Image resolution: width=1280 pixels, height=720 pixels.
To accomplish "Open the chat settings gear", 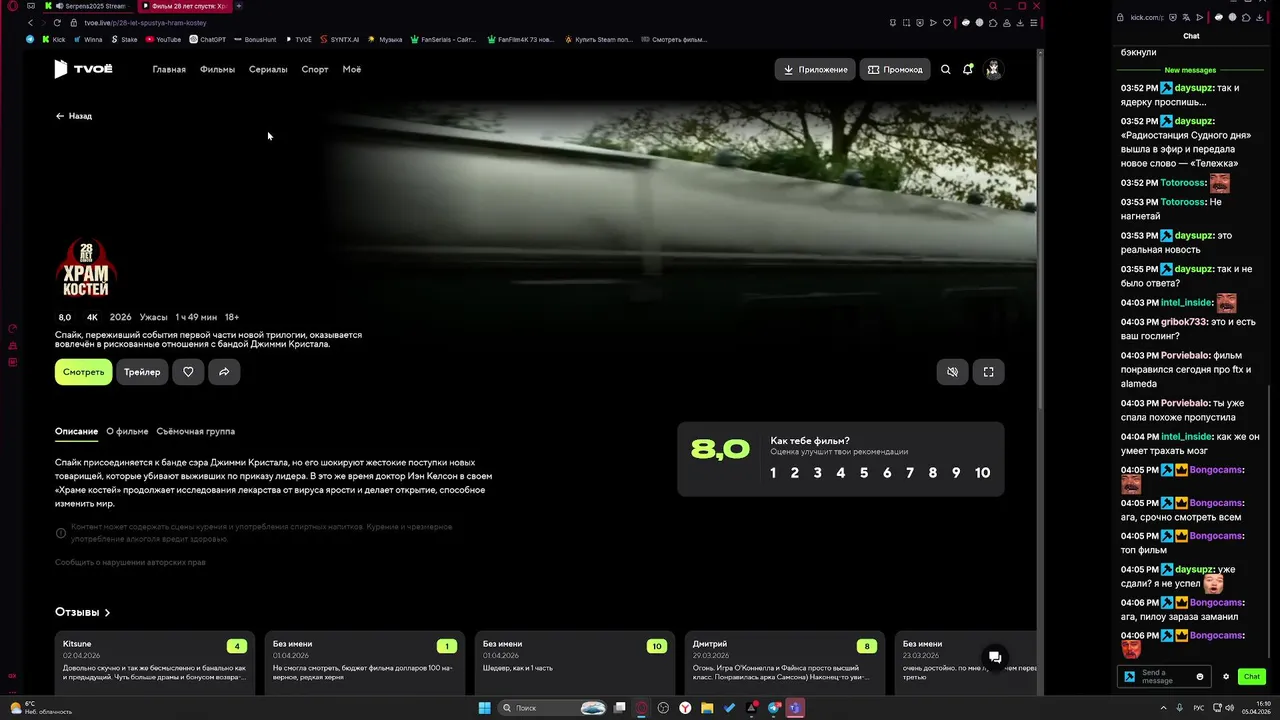I will tap(1226, 677).
